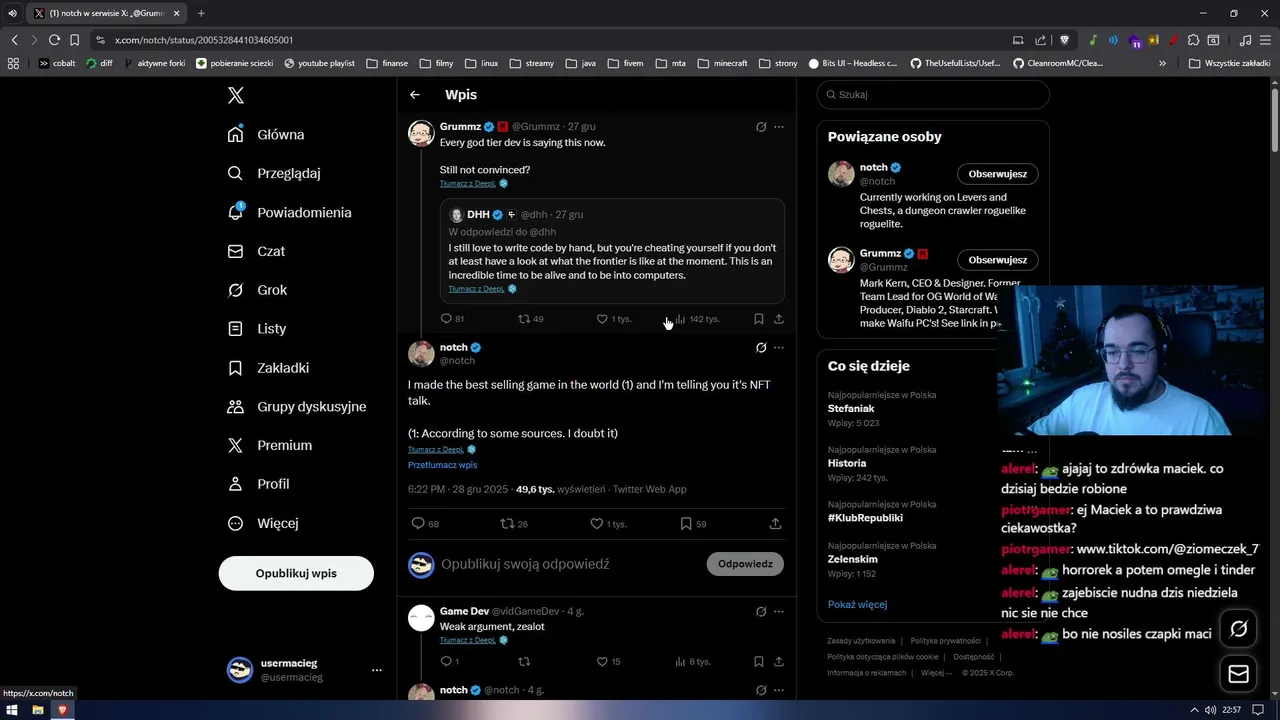The width and height of the screenshot is (1280, 720).
Task: Open more options on Game Dev reply
Action: tap(779, 611)
